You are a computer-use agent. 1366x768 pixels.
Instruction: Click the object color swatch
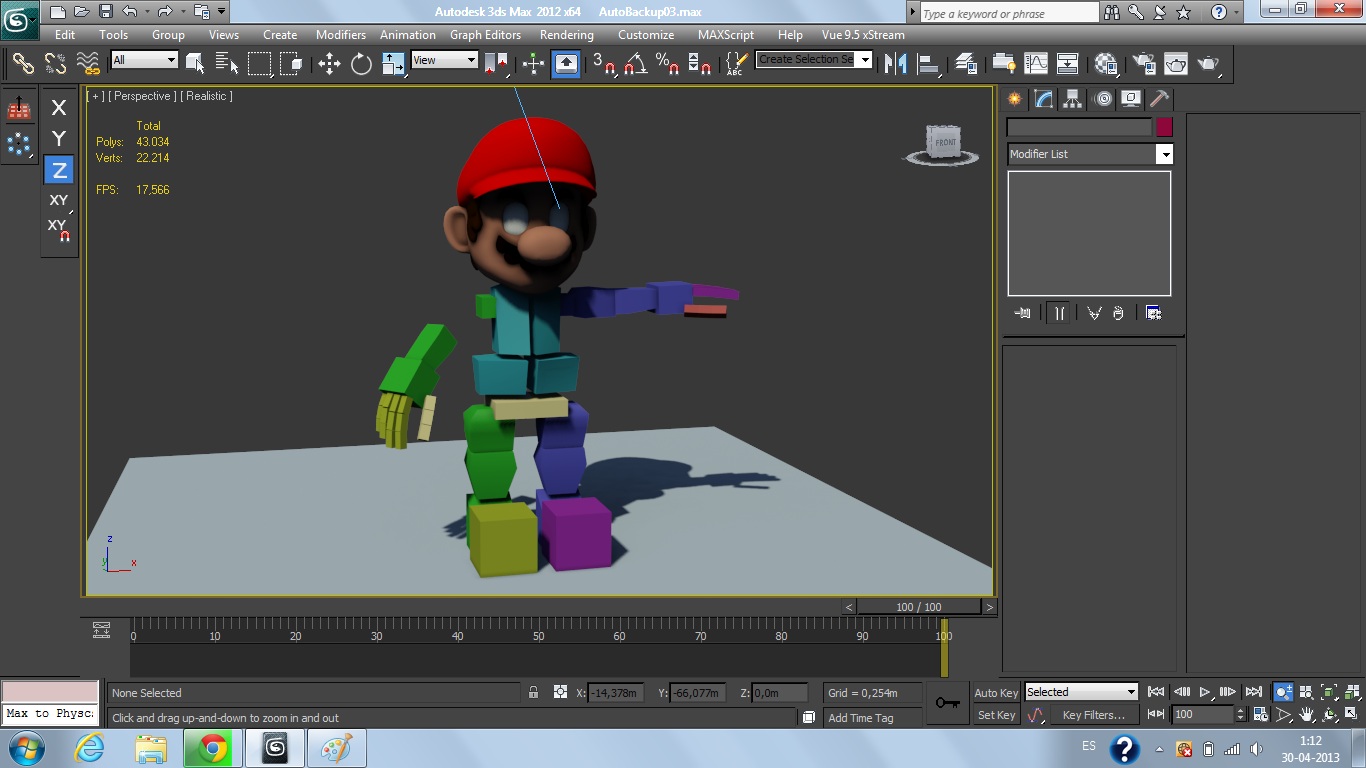pyautogui.click(x=1164, y=127)
